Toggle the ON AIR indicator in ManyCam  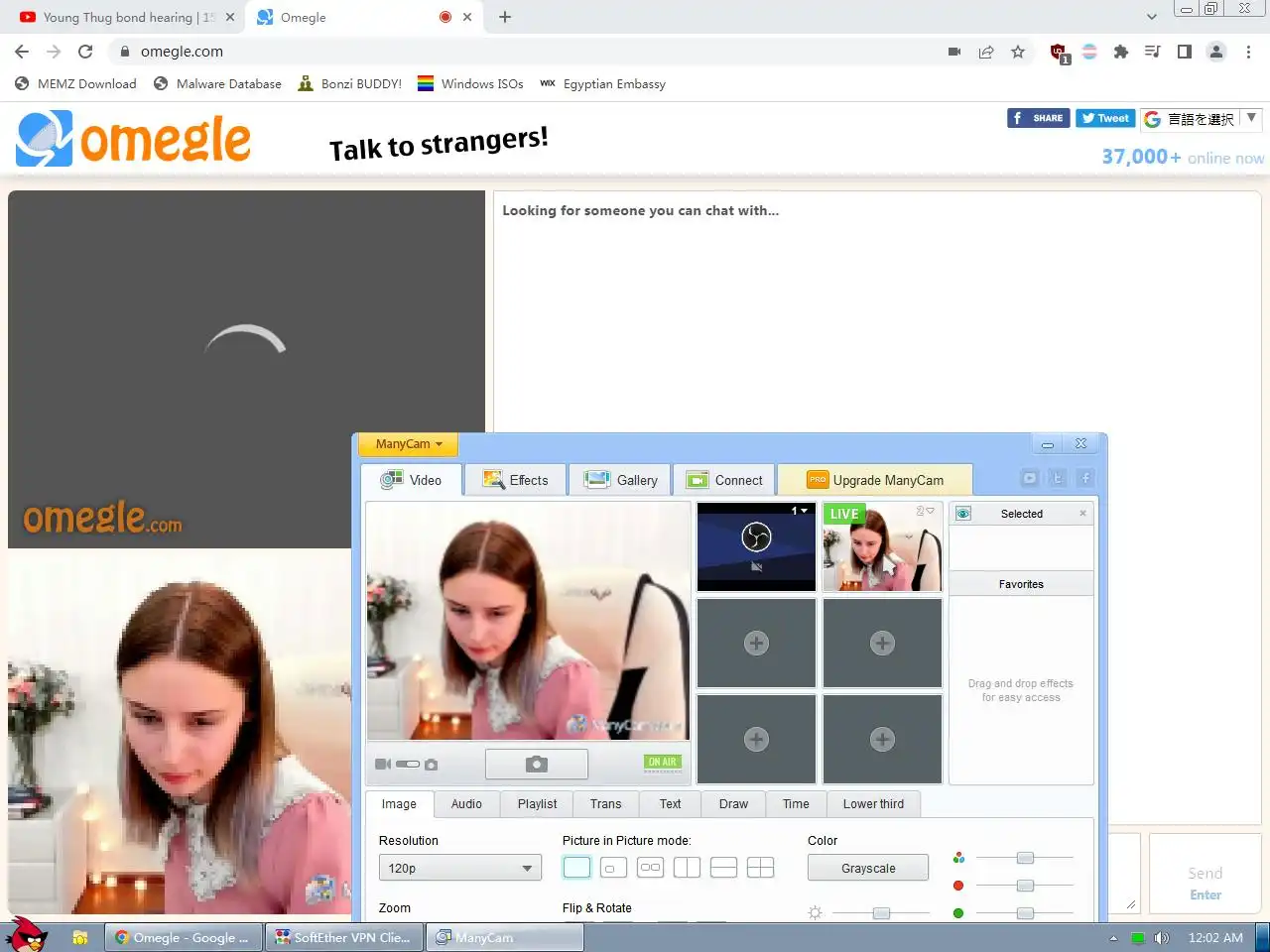click(662, 763)
